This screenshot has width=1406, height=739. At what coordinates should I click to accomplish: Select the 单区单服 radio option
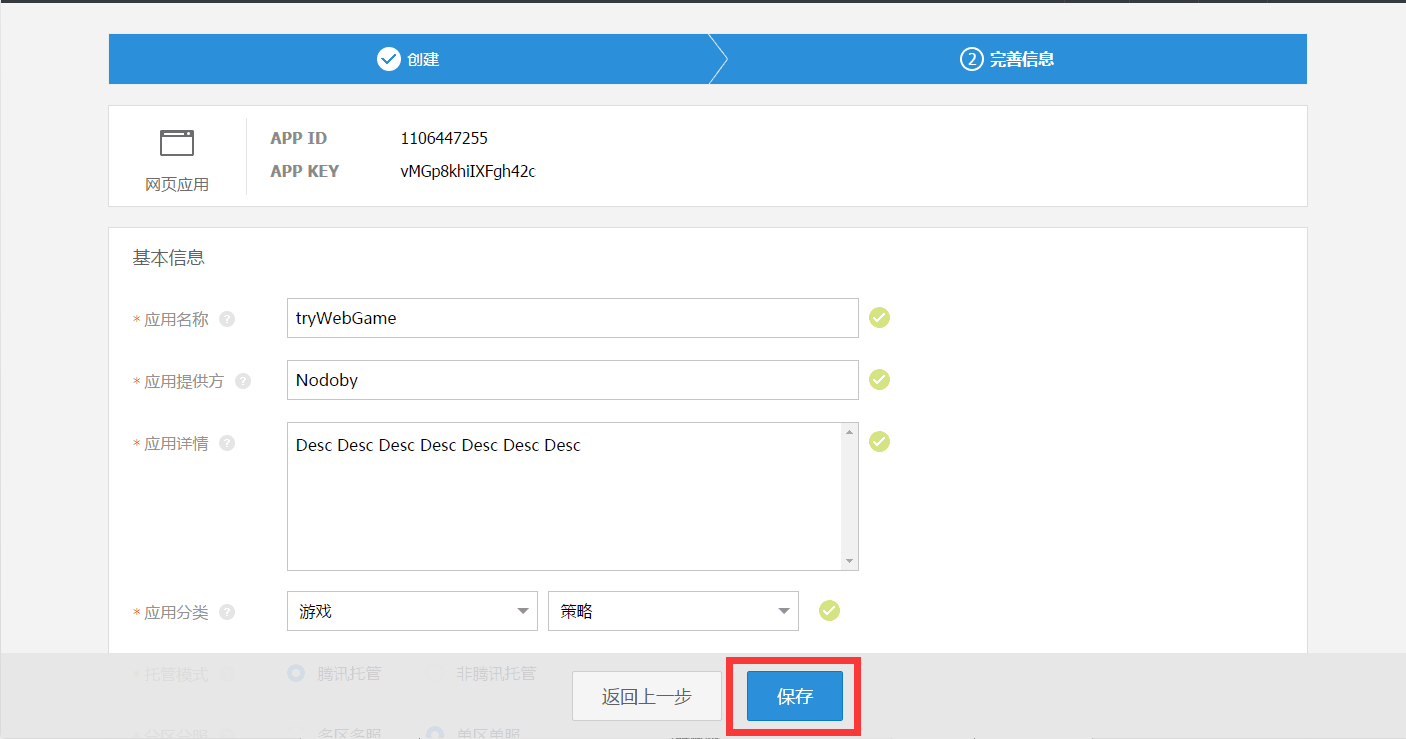pos(434,733)
